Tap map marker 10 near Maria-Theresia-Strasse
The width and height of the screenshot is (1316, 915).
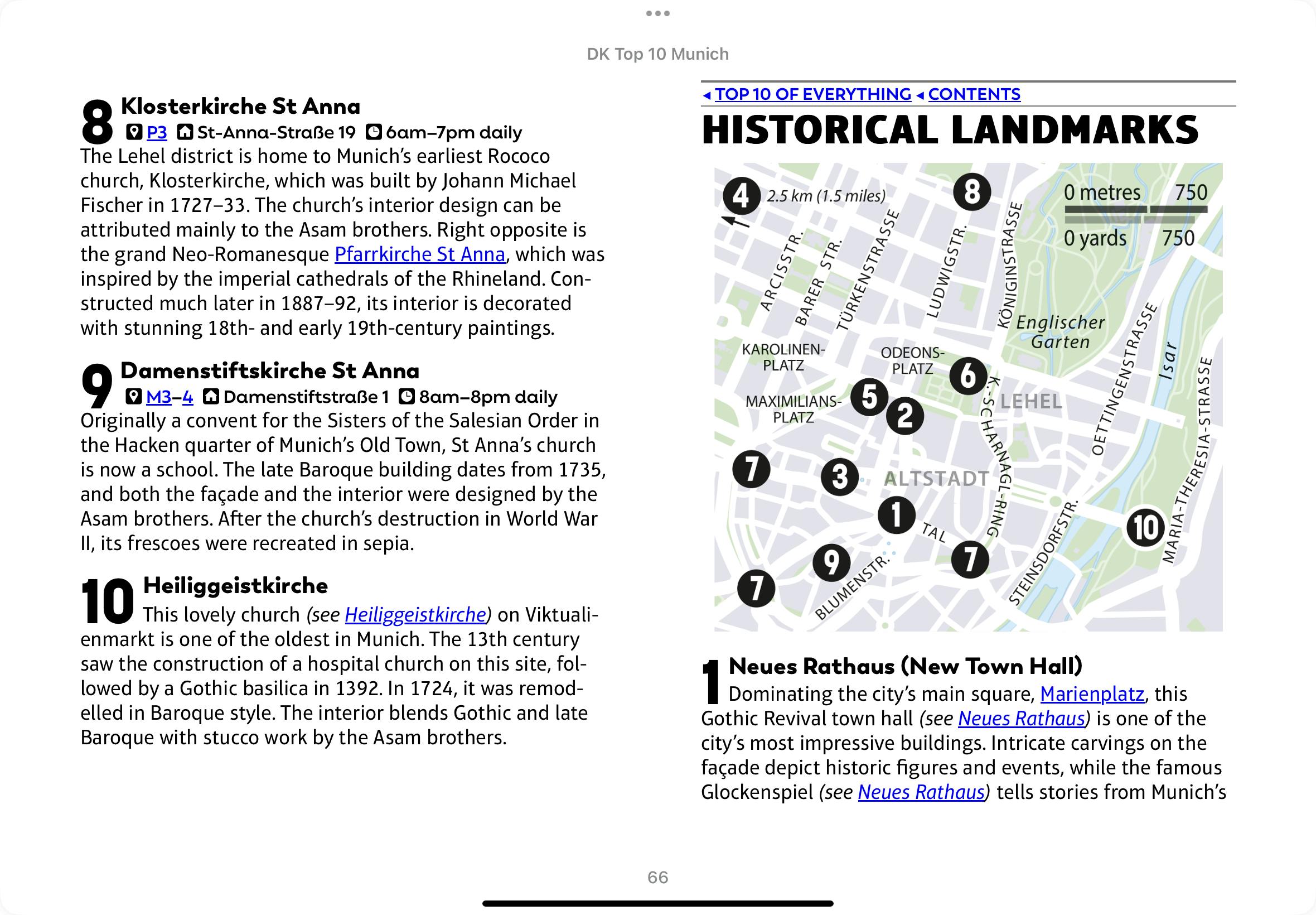[x=1145, y=527]
